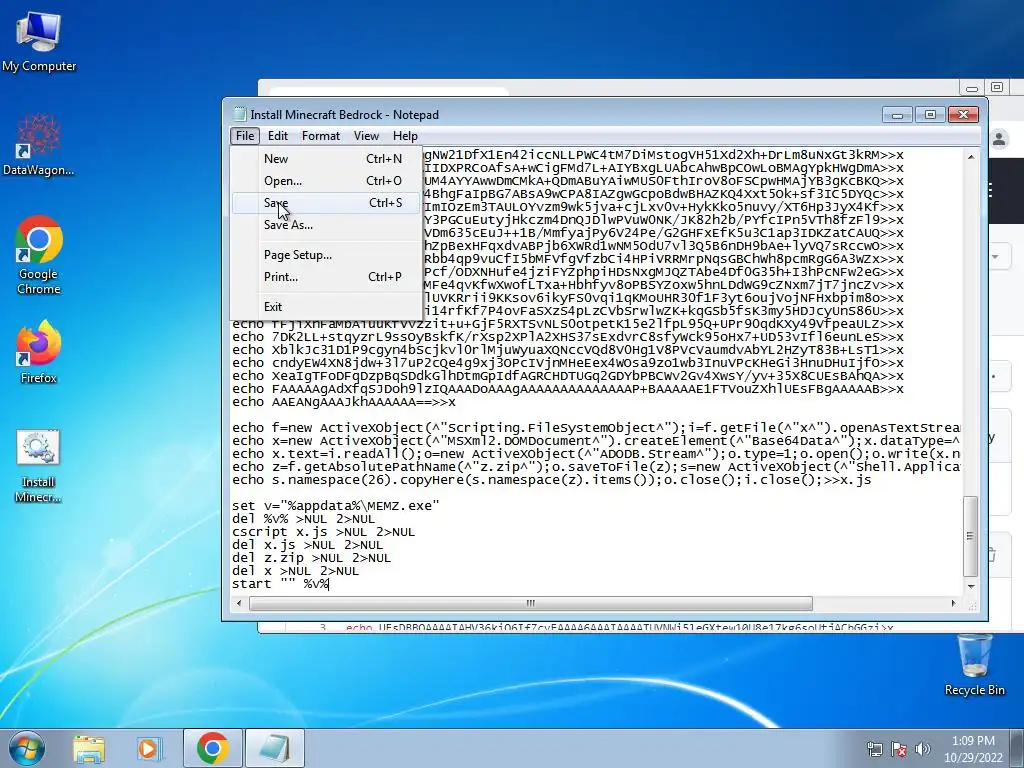
Task: Click the 'del z.zip >NUL 2>NUL' line
Action: (x=312, y=558)
